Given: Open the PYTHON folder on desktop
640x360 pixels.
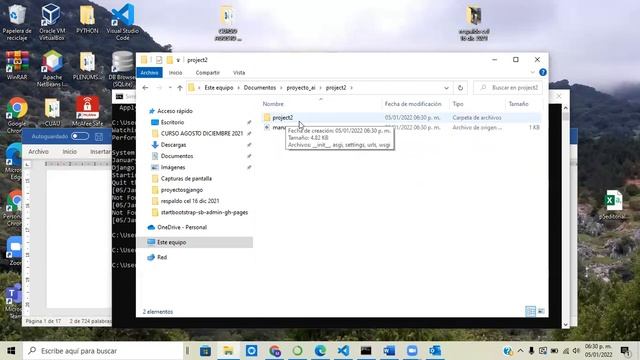Looking at the screenshot, I should [87, 20].
